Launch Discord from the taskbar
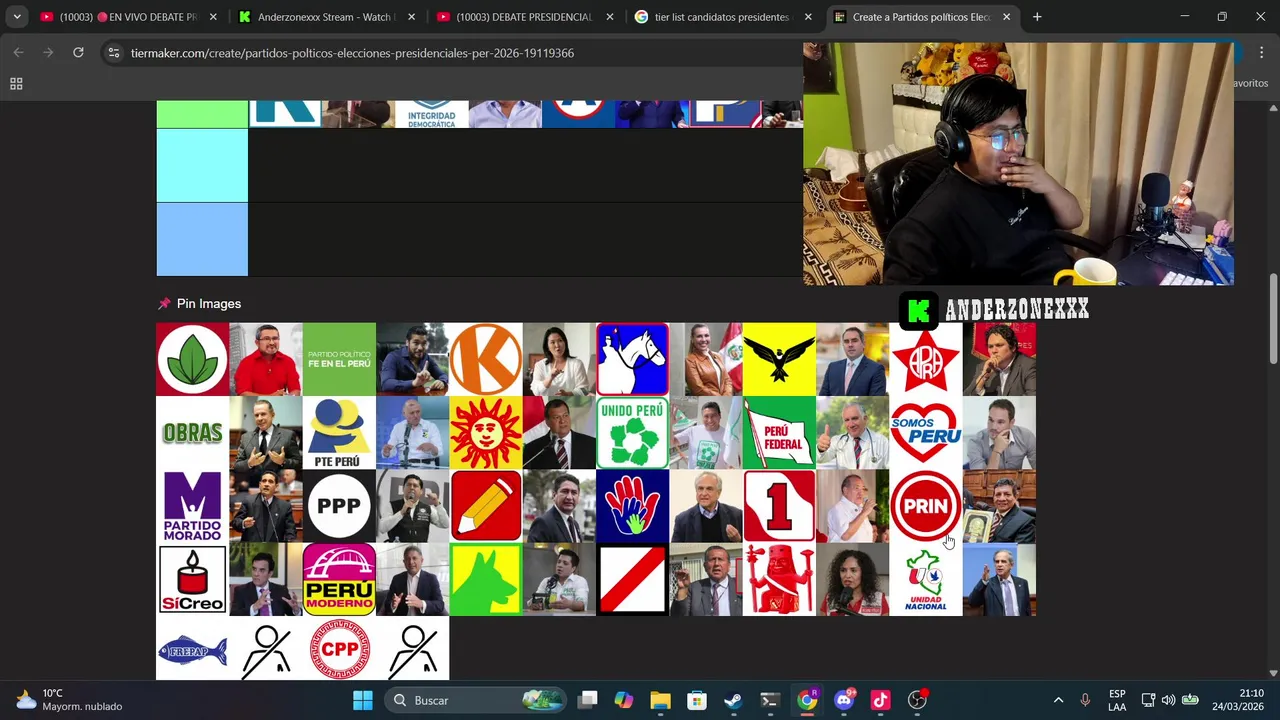 843,700
